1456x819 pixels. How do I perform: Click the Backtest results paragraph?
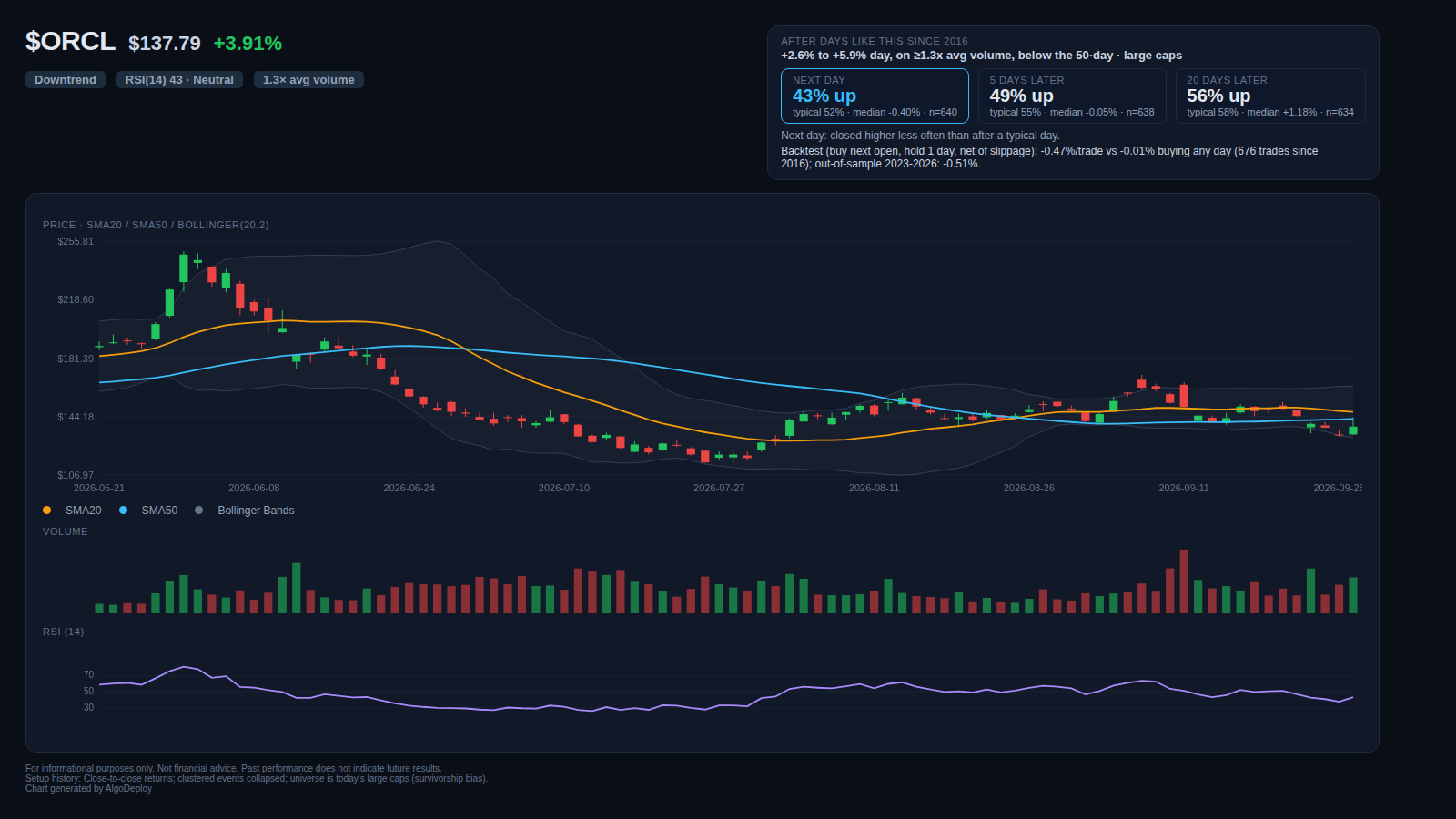(x=1049, y=157)
